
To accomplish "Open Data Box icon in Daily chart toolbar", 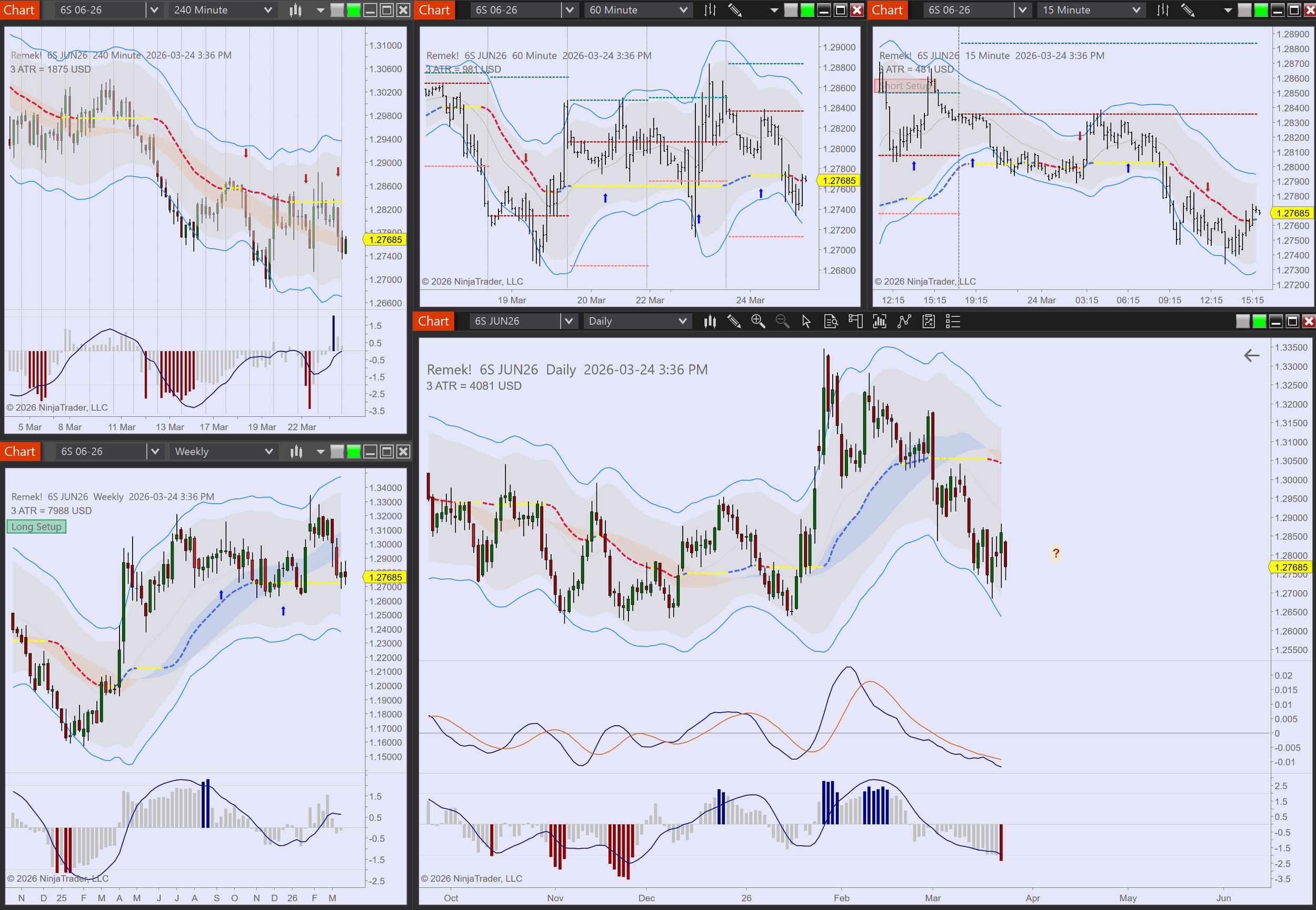I will tap(831, 322).
